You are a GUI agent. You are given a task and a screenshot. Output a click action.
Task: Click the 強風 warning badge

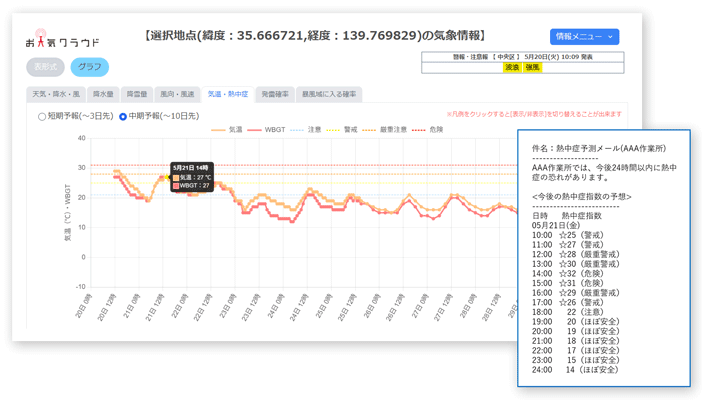coord(532,68)
